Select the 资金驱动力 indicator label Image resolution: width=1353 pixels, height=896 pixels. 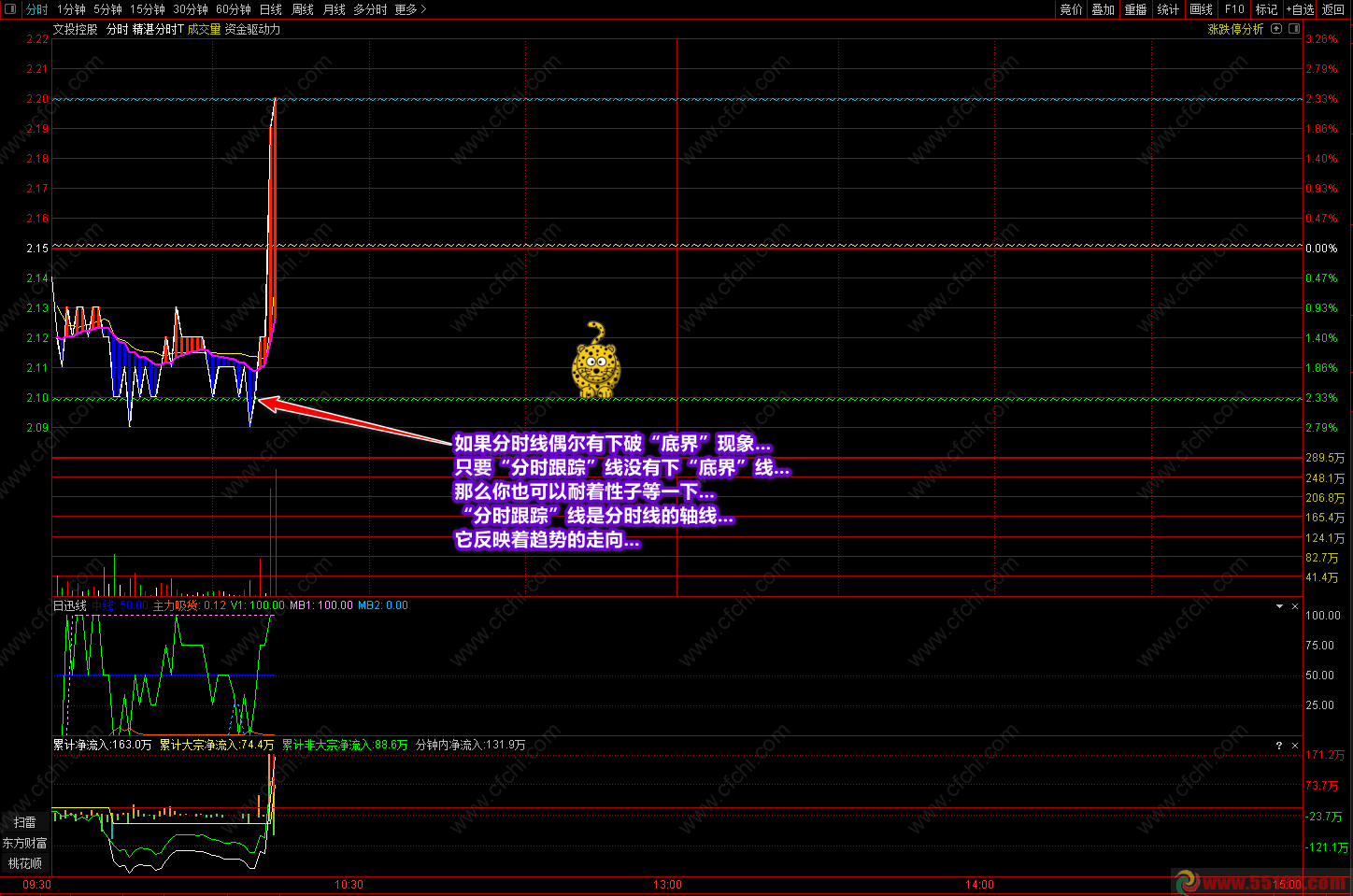tap(252, 29)
